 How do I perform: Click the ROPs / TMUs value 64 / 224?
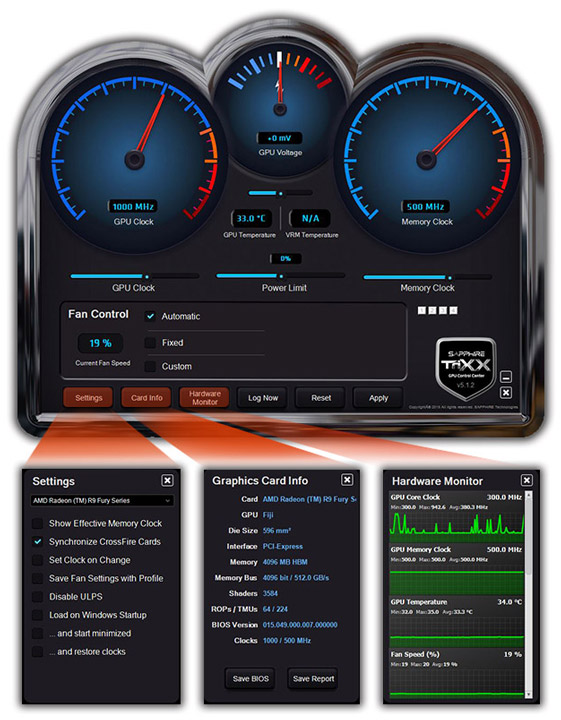(x=275, y=609)
